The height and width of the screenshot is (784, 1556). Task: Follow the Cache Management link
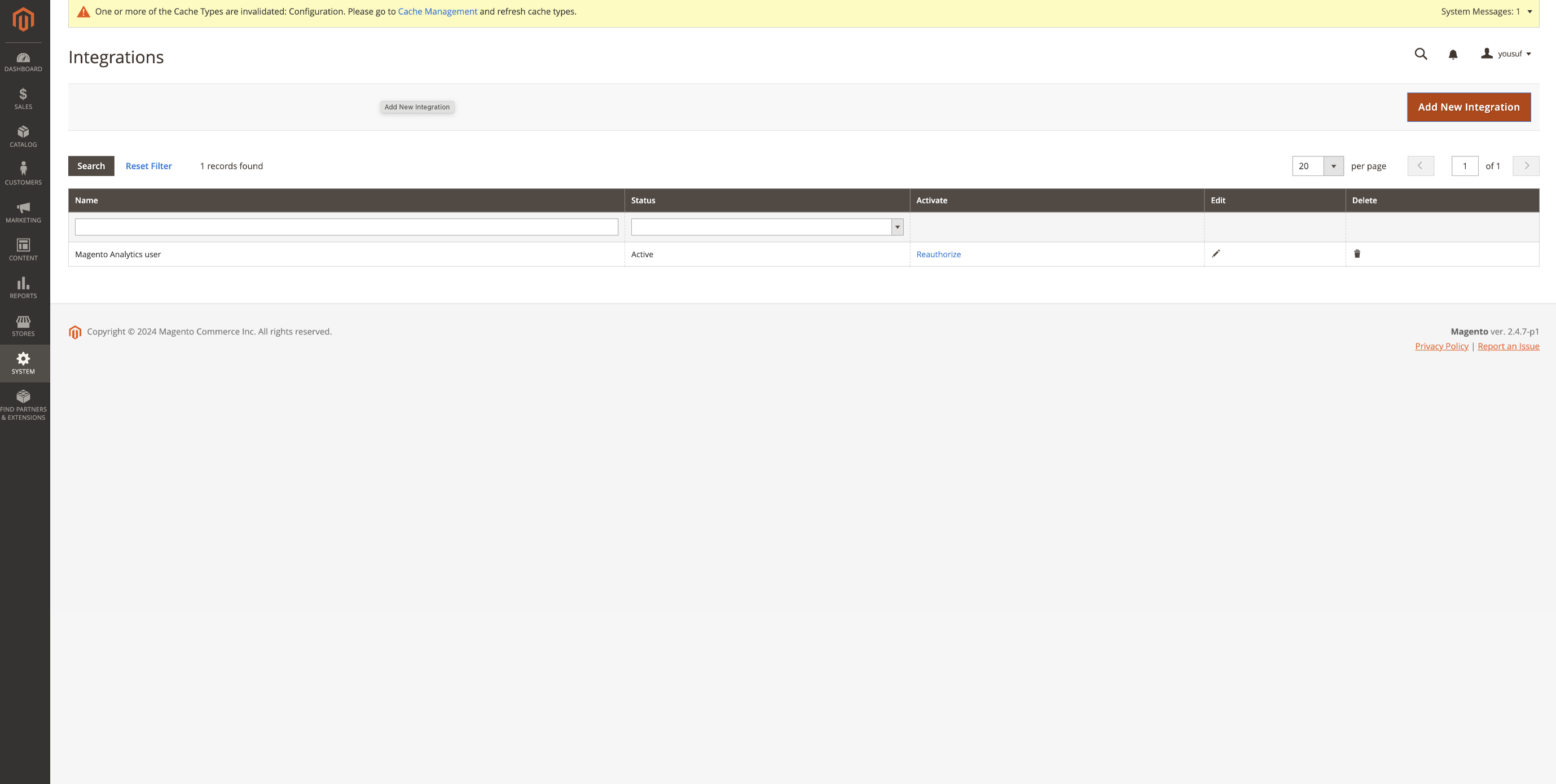pos(437,11)
